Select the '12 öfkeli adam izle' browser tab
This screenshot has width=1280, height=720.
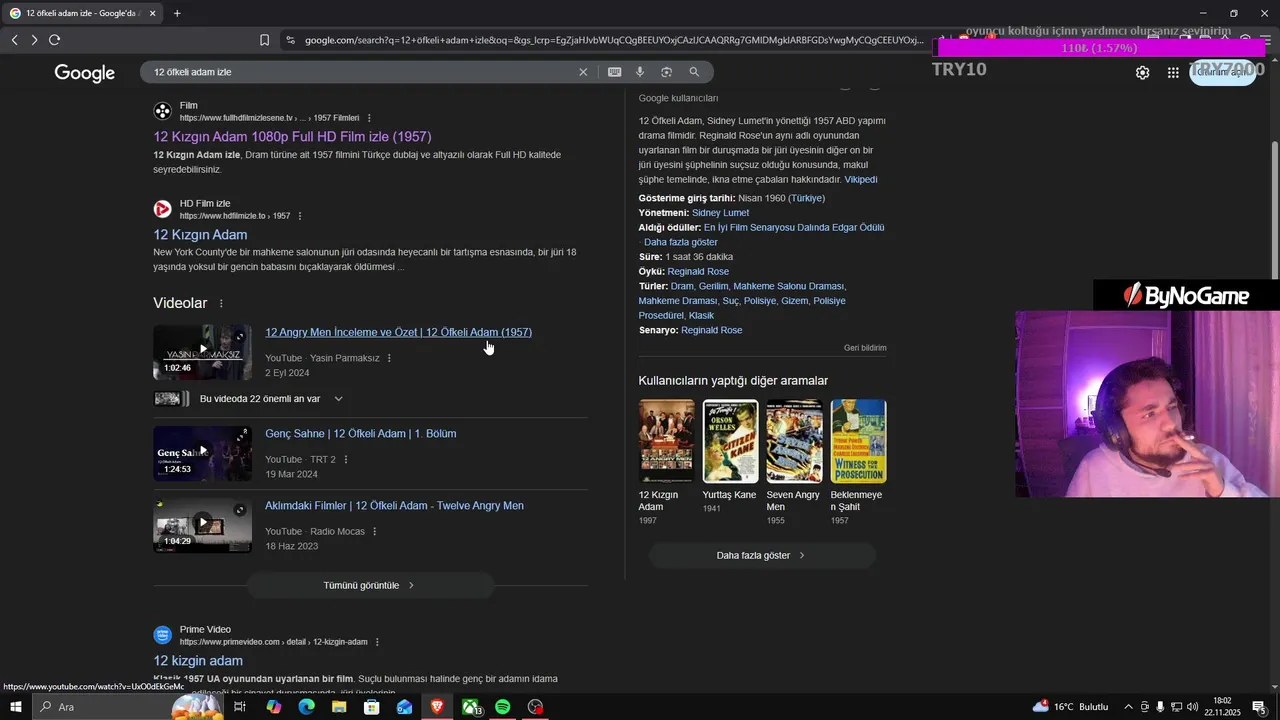click(82, 13)
